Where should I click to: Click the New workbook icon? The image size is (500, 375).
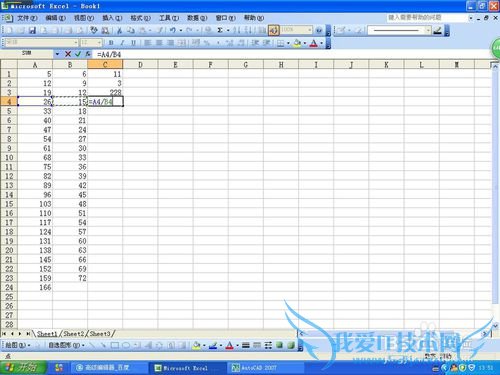click(10, 31)
